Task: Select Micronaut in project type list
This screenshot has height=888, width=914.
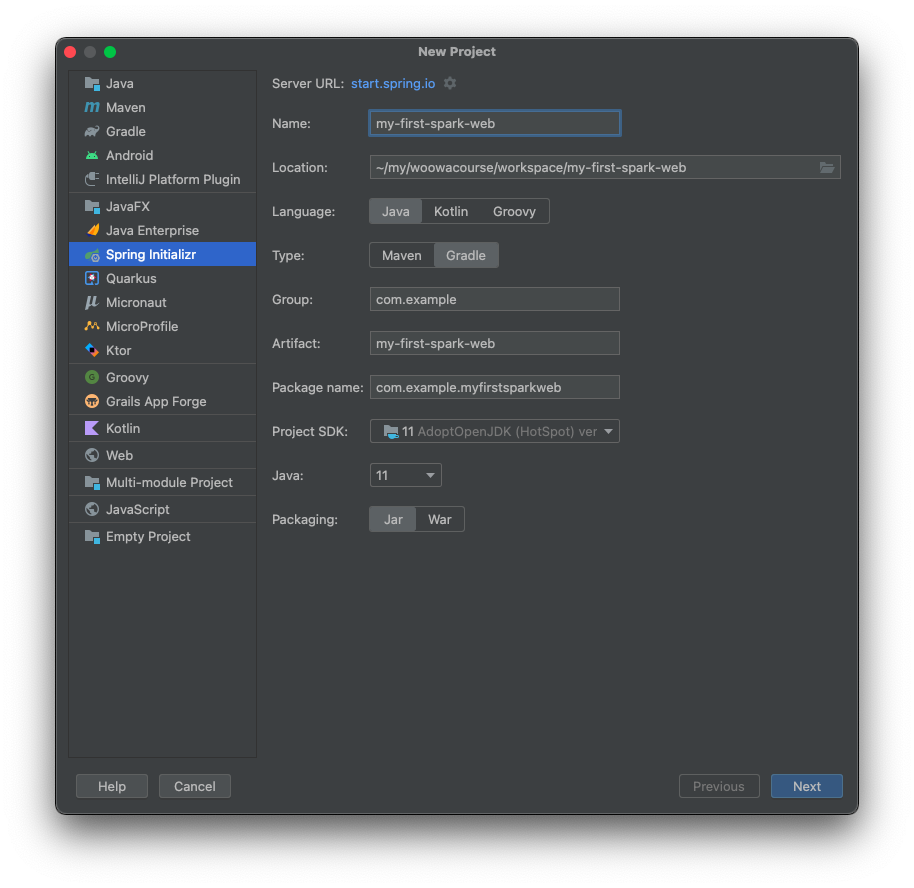Action: pyautogui.click(x=162, y=302)
